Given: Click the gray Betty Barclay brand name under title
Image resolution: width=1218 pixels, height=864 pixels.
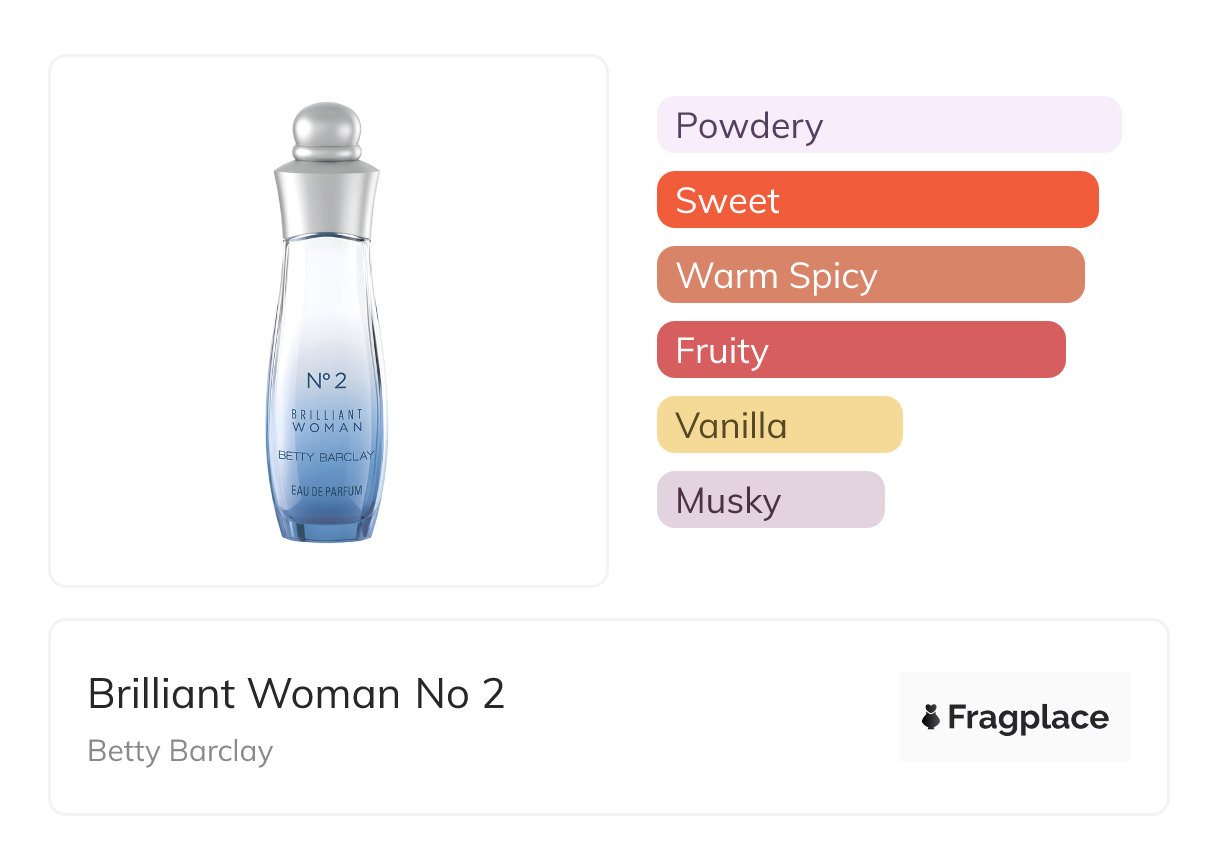Looking at the screenshot, I should pos(180,751).
